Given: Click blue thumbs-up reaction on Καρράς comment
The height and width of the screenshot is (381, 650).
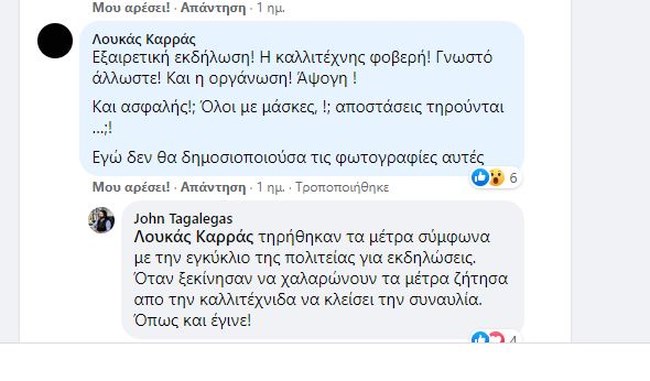Looking at the screenshot, I should pos(480,178).
